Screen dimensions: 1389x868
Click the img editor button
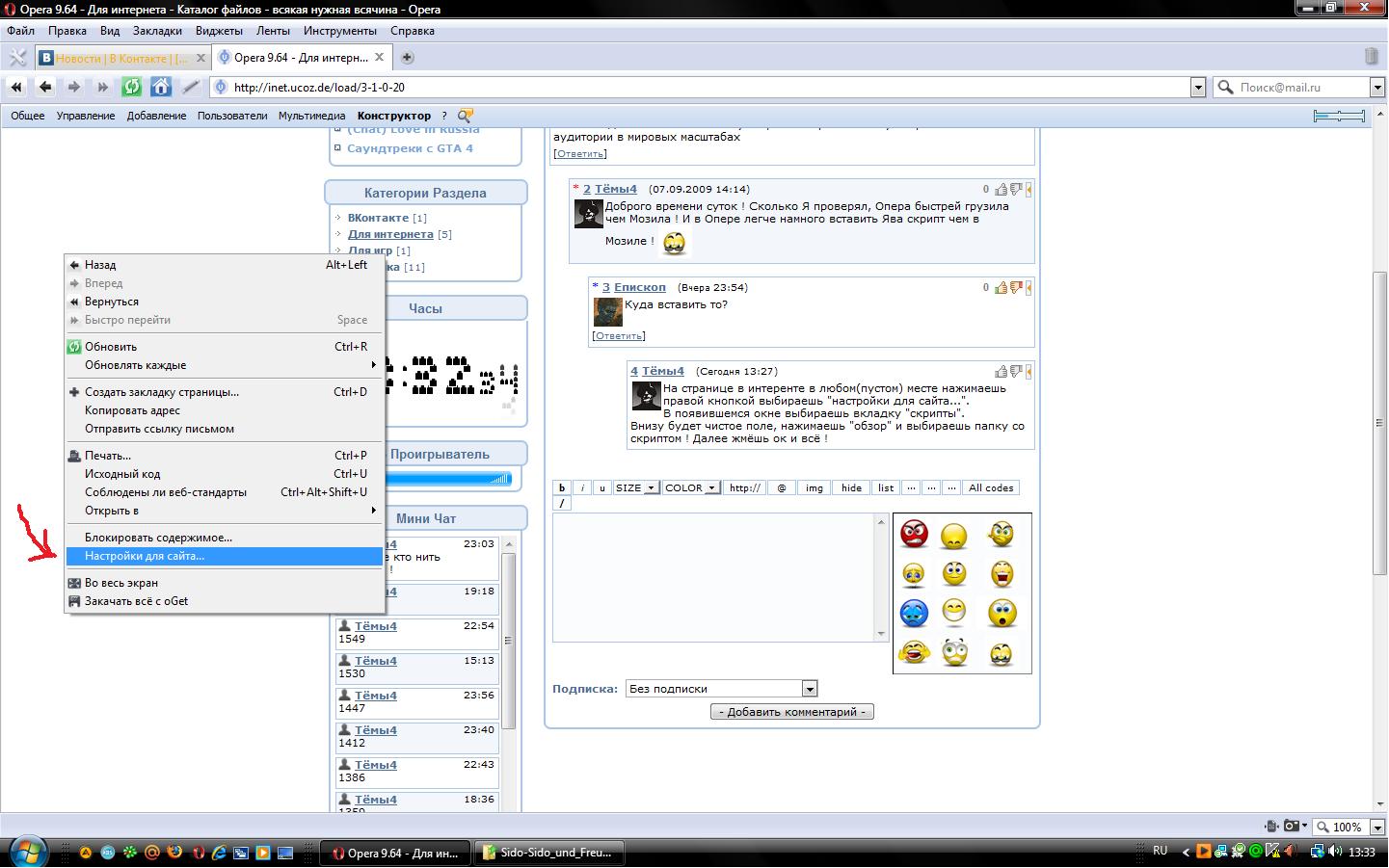(x=815, y=487)
